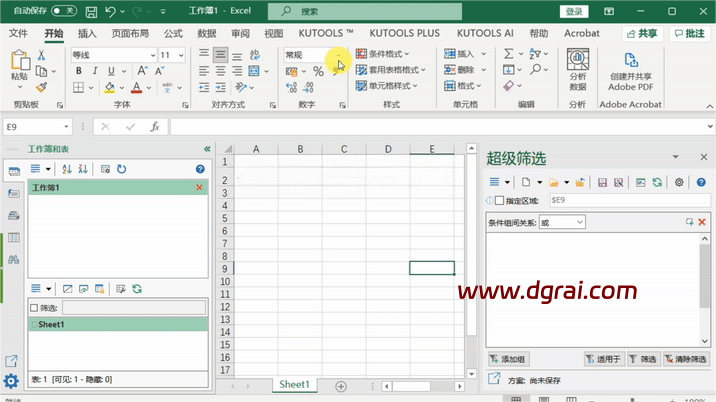Click the save scenario icon in Super Filter
Viewport: 716px width, 402px height.
coord(603,183)
